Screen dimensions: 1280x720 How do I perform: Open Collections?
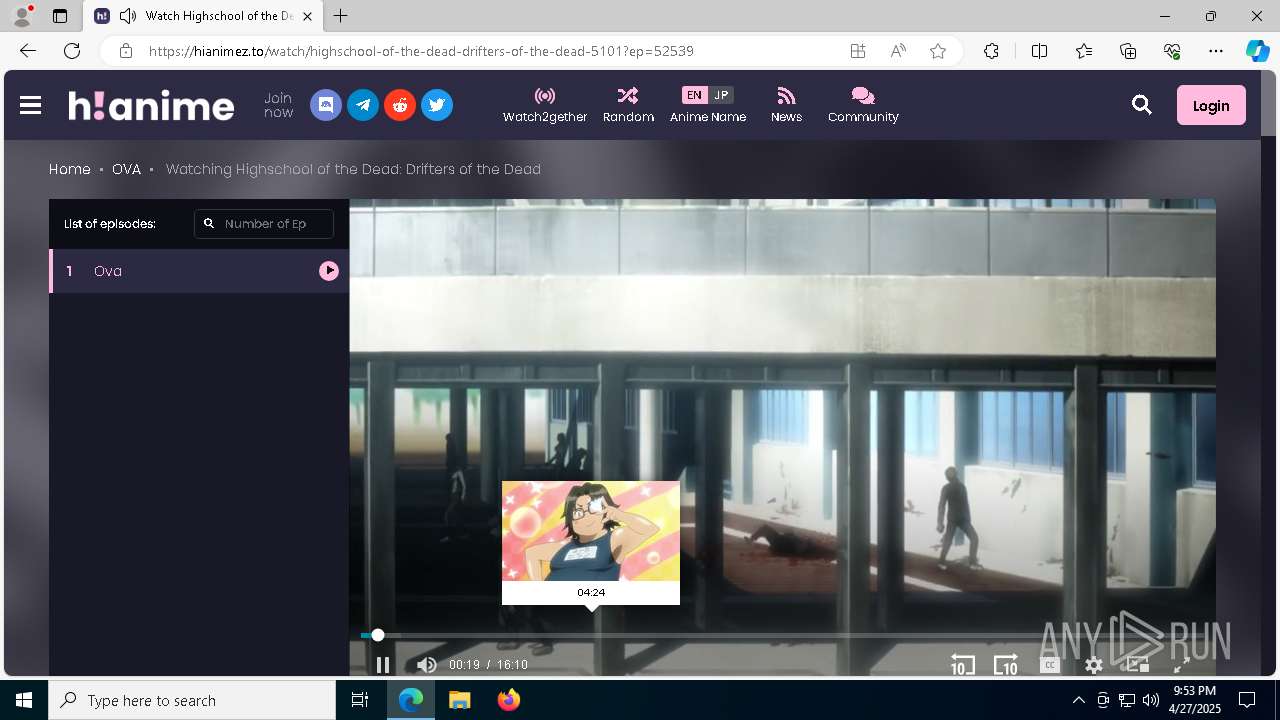coord(1128,51)
